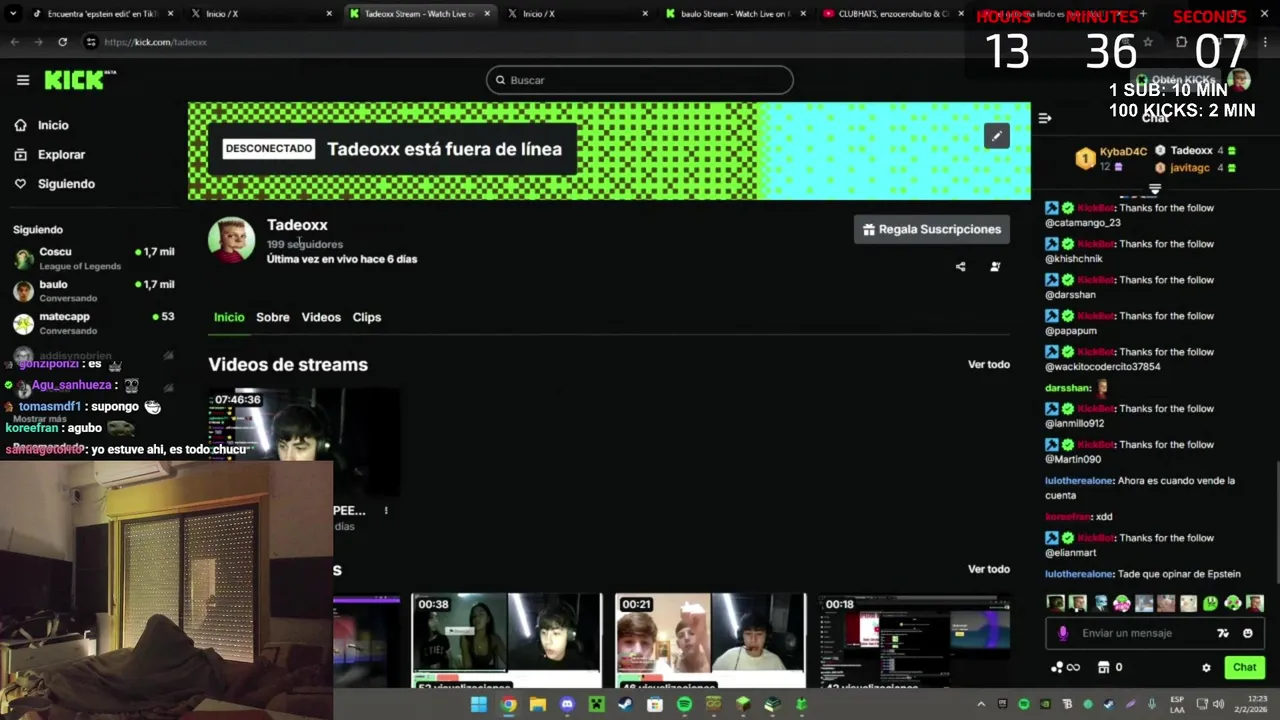Click the KICK logo

click(78, 80)
